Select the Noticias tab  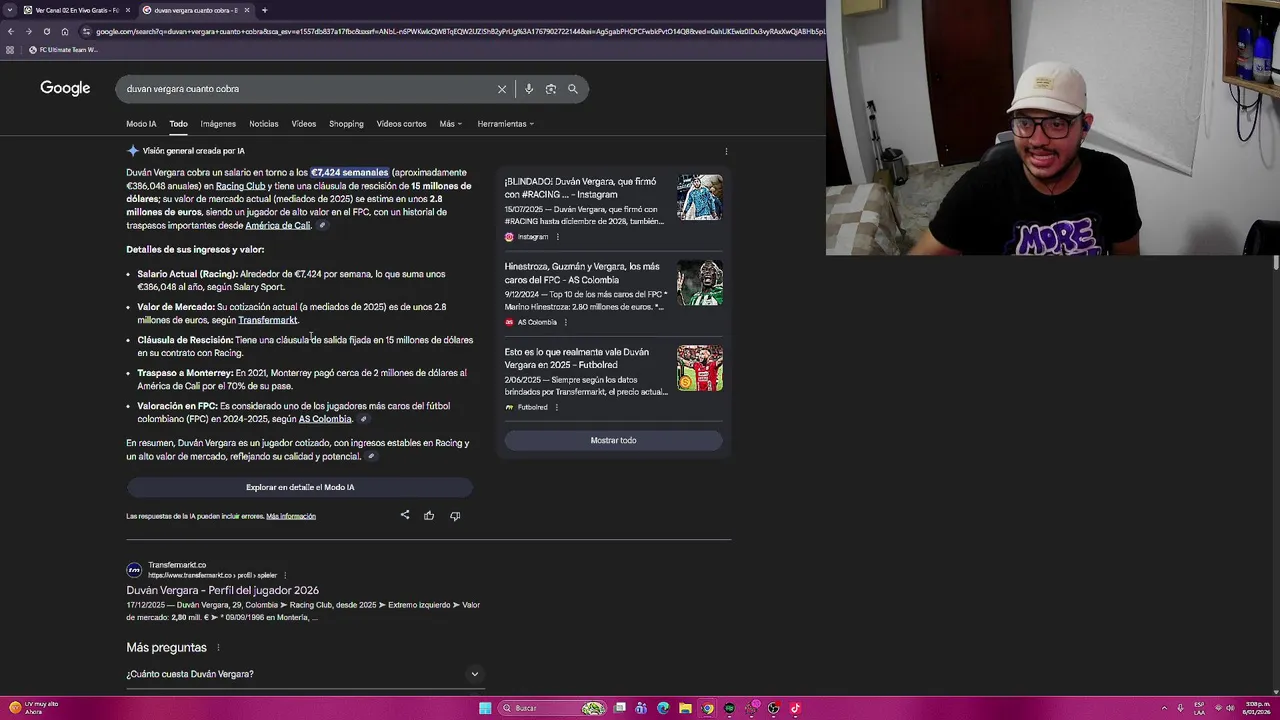tap(264, 124)
